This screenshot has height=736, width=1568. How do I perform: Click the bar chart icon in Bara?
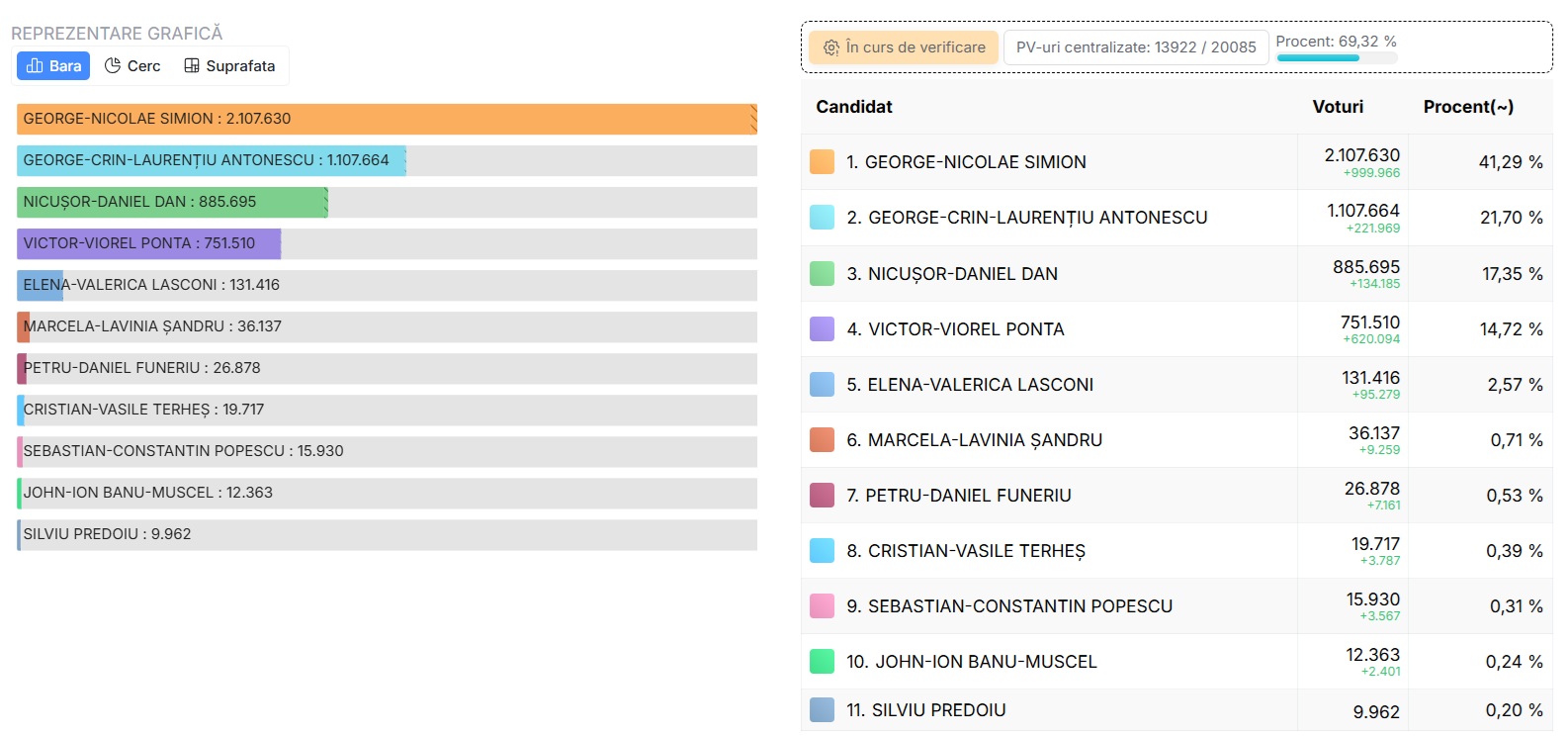tap(35, 66)
